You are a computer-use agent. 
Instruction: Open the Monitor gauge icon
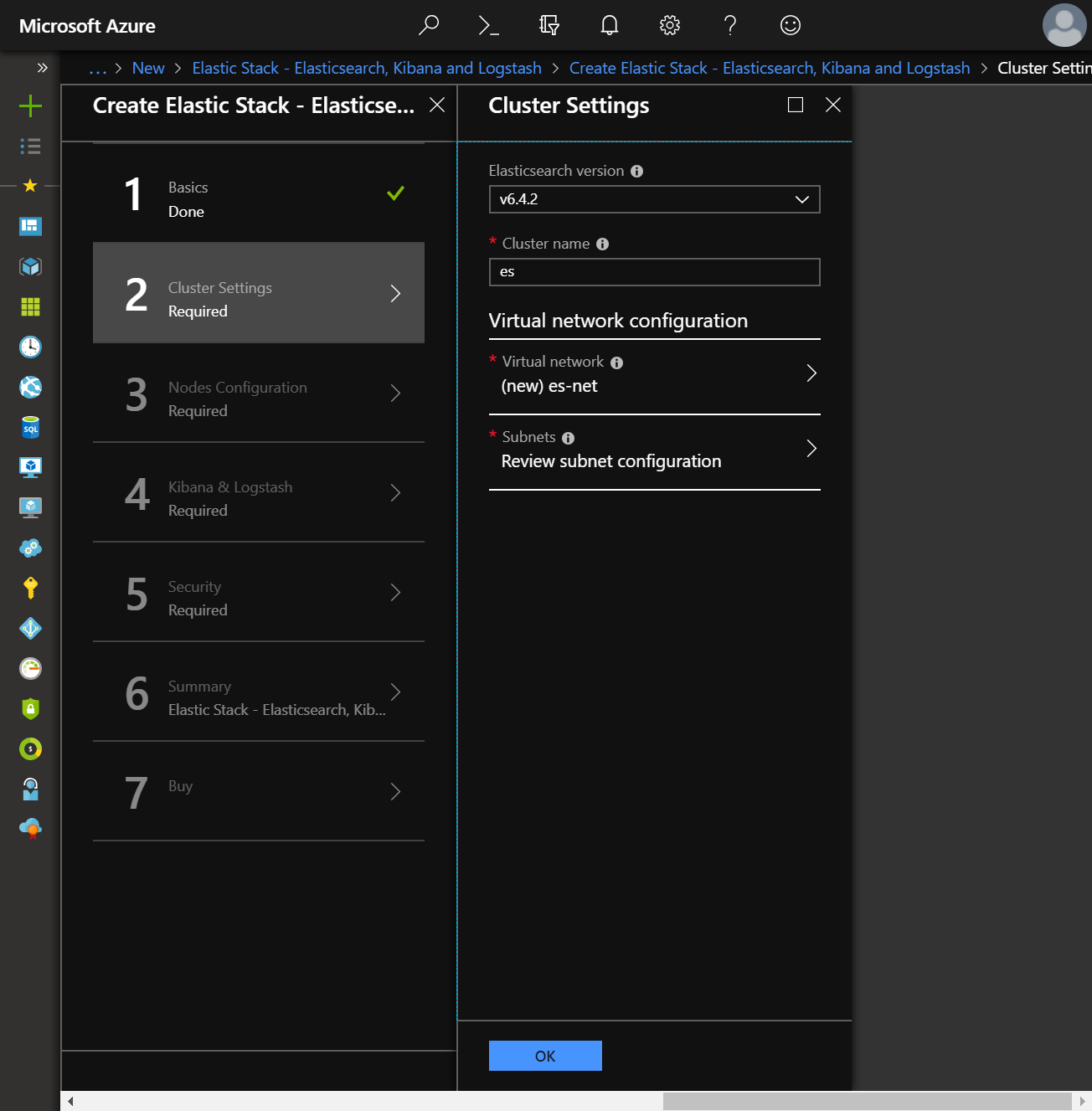pos(30,668)
